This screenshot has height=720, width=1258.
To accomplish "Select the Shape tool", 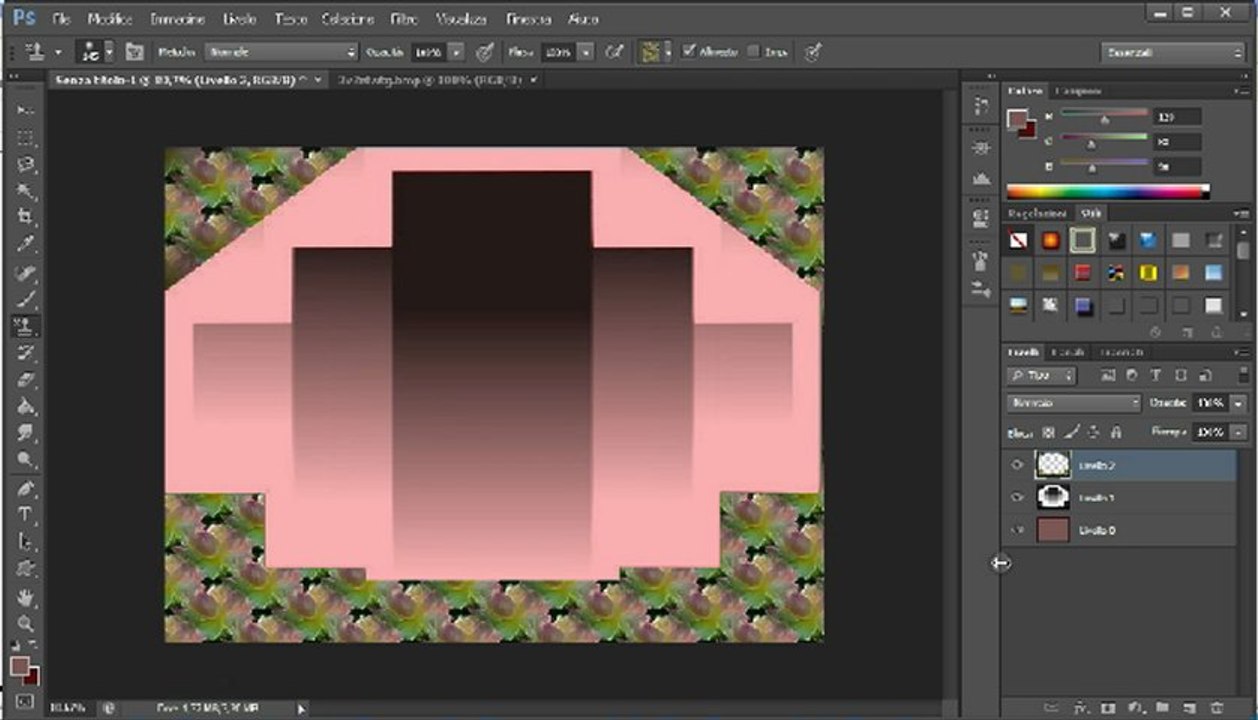I will pos(26,569).
